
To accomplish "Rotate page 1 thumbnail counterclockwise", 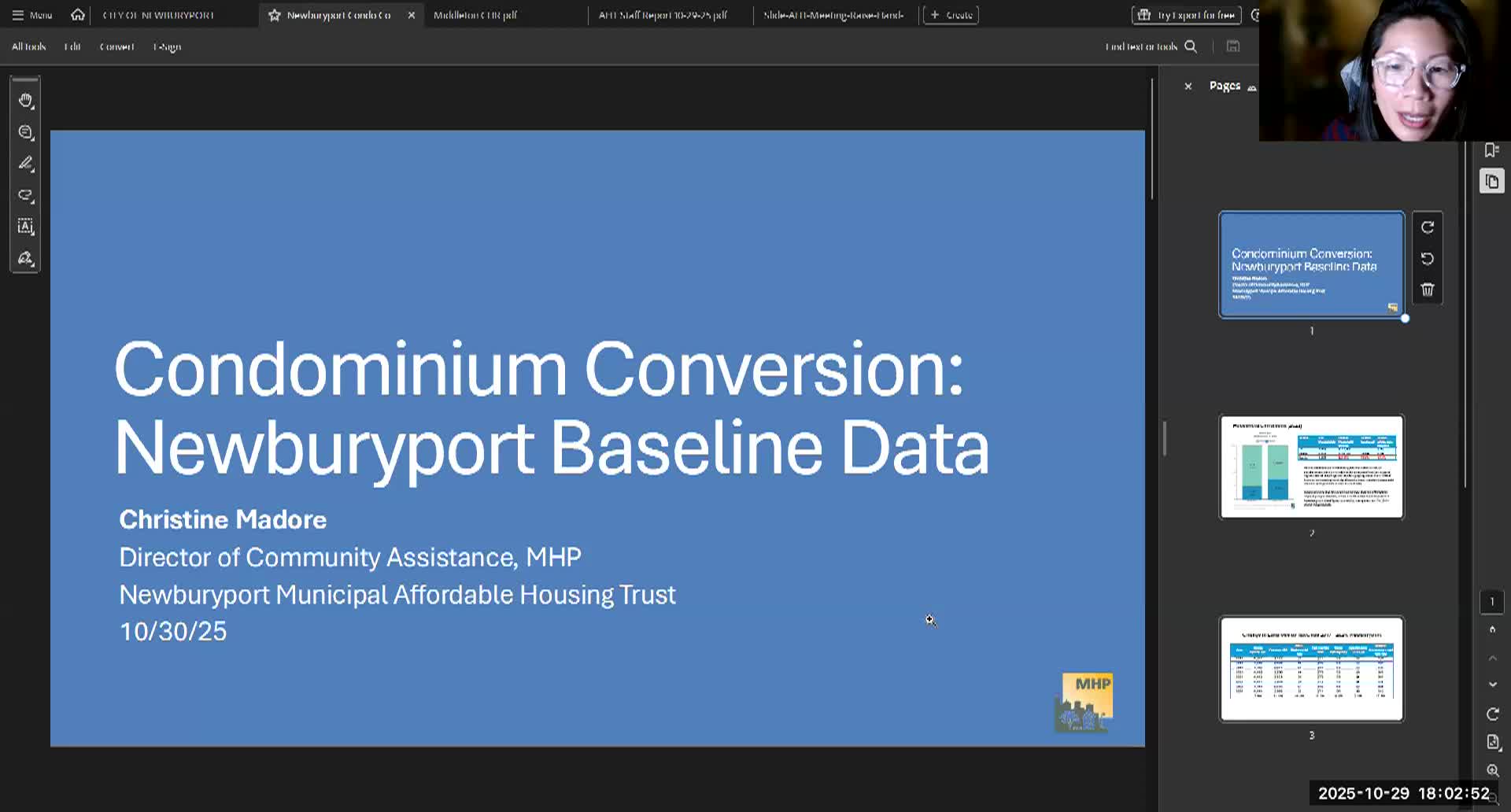I will tap(1427, 259).
